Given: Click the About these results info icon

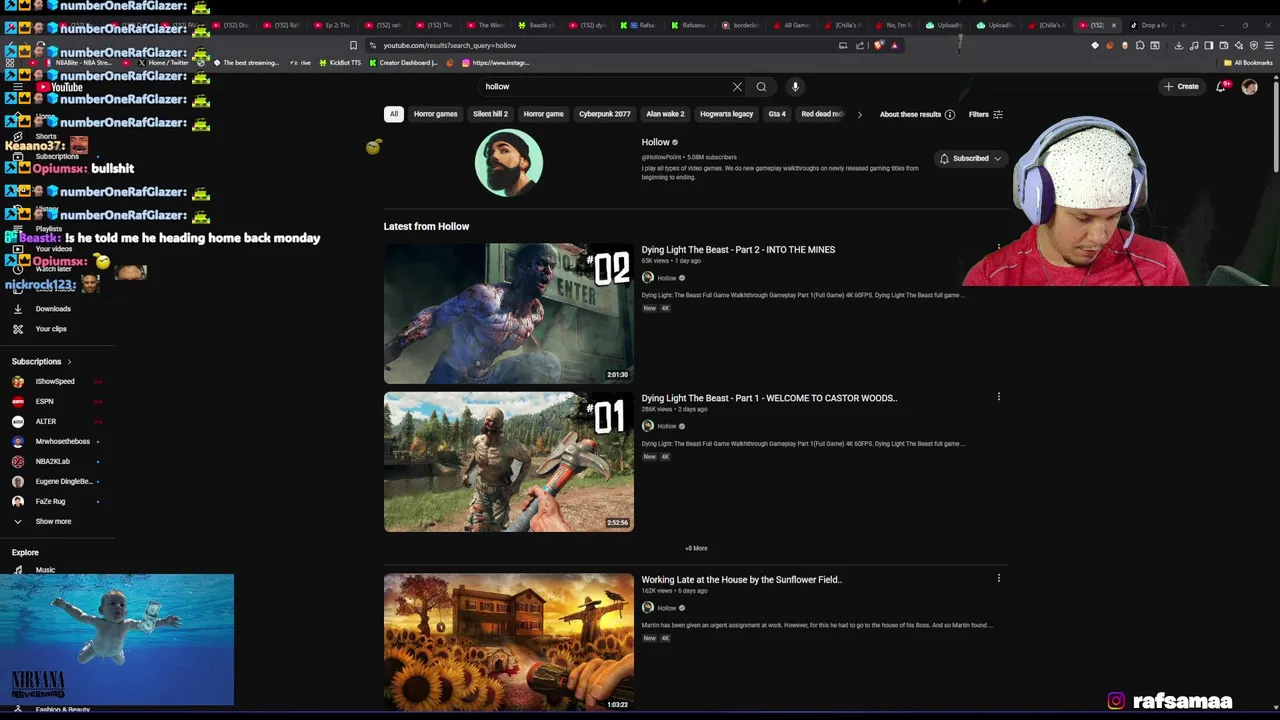Looking at the screenshot, I should (x=950, y=115).
